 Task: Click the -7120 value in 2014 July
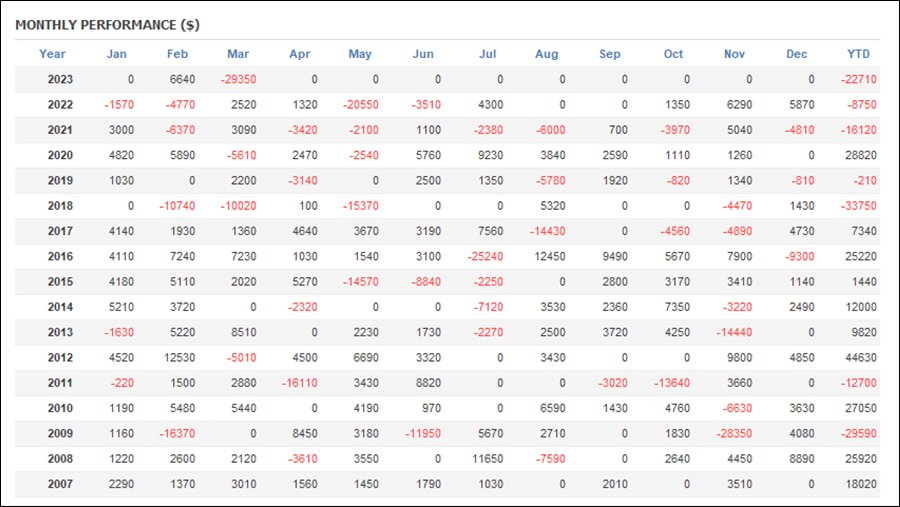488,307
